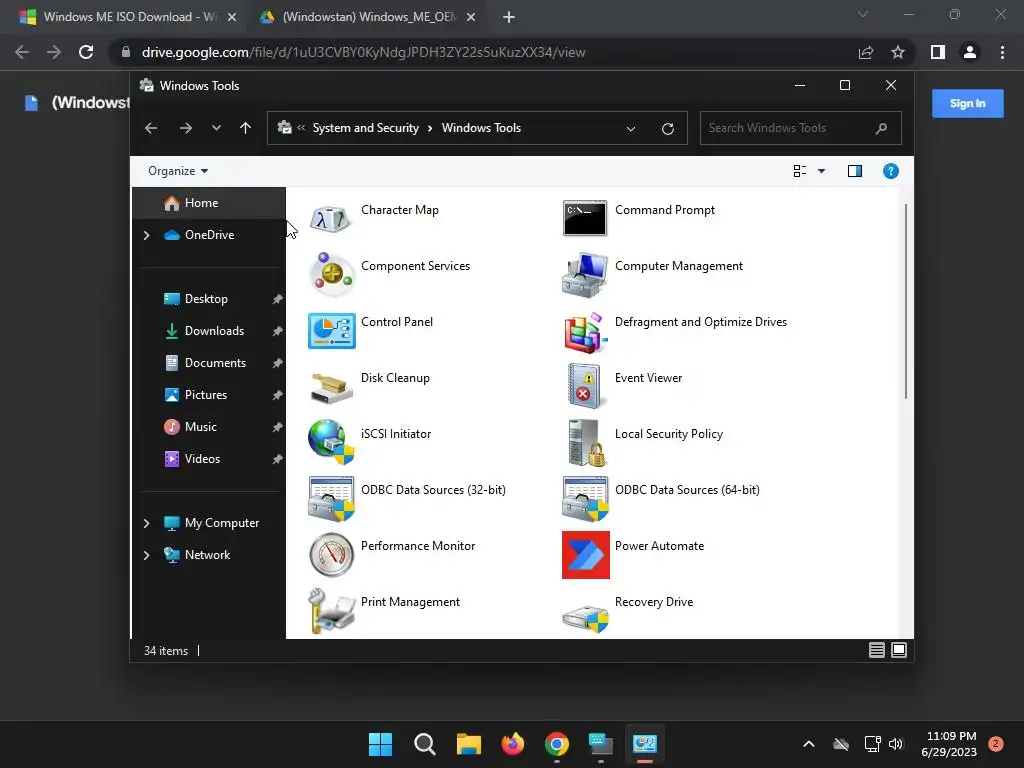Toggle the preview pane button
The image size is (1024, 768).
pyautogui.click(x=854, y=171)
